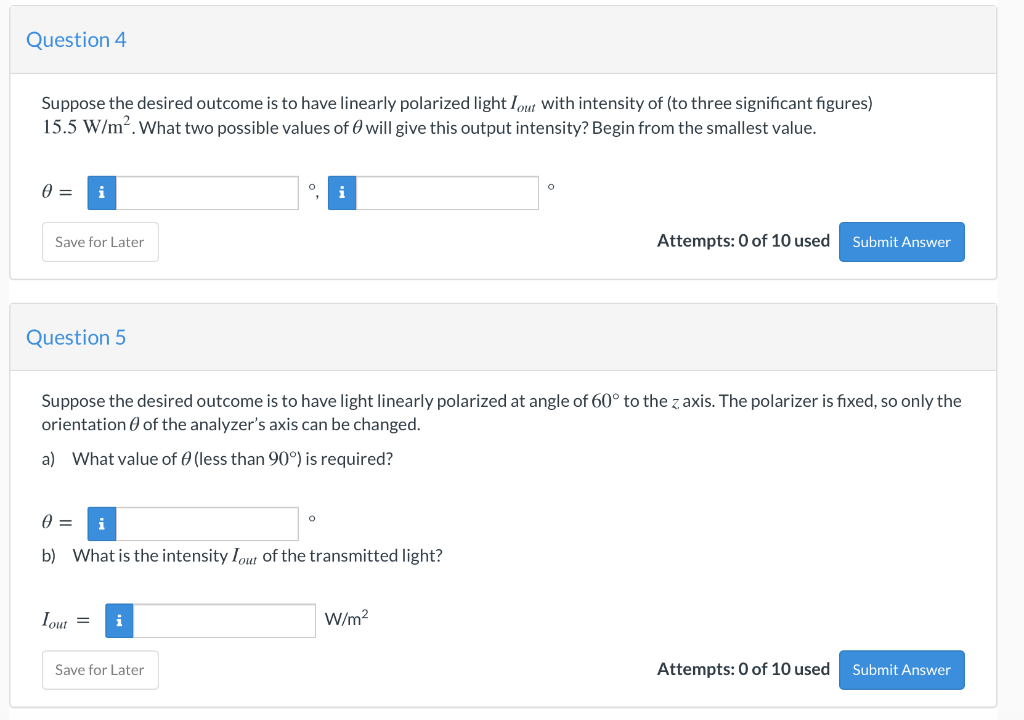This screenshot has height=720, width=1024.
Task: Click part b) text about transmitted light intensity
Action: point(257,556)
